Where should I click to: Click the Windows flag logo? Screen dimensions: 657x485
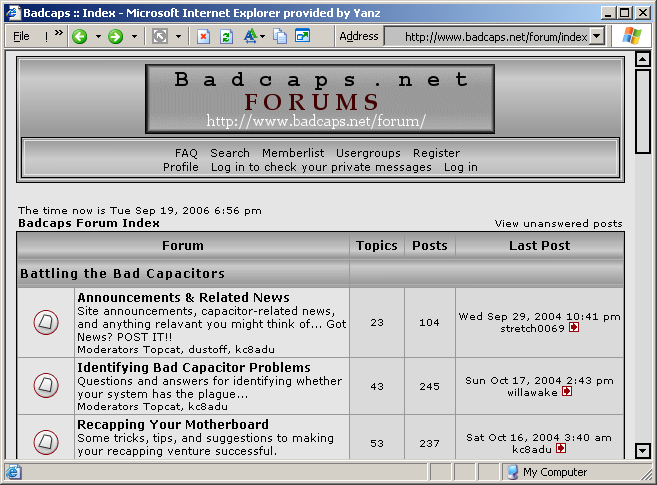[632, 36]
